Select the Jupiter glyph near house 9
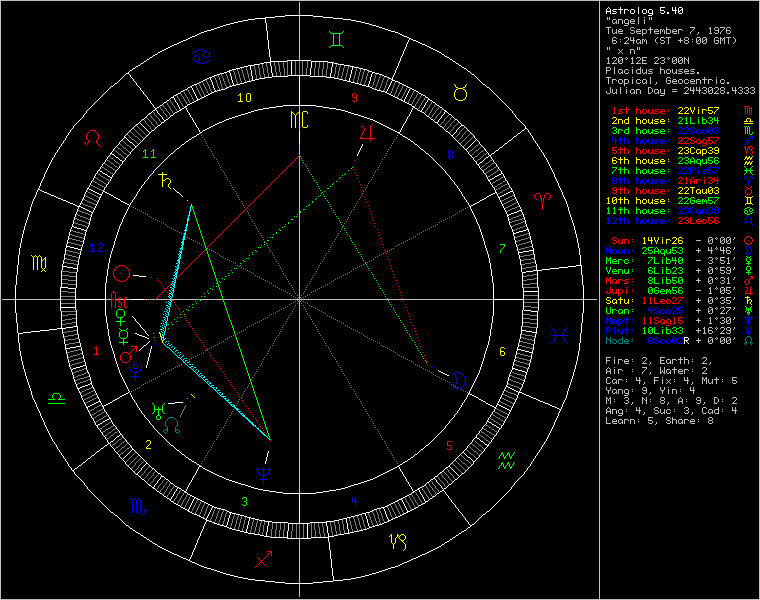 pyautogui.click(x=369, y=131)
